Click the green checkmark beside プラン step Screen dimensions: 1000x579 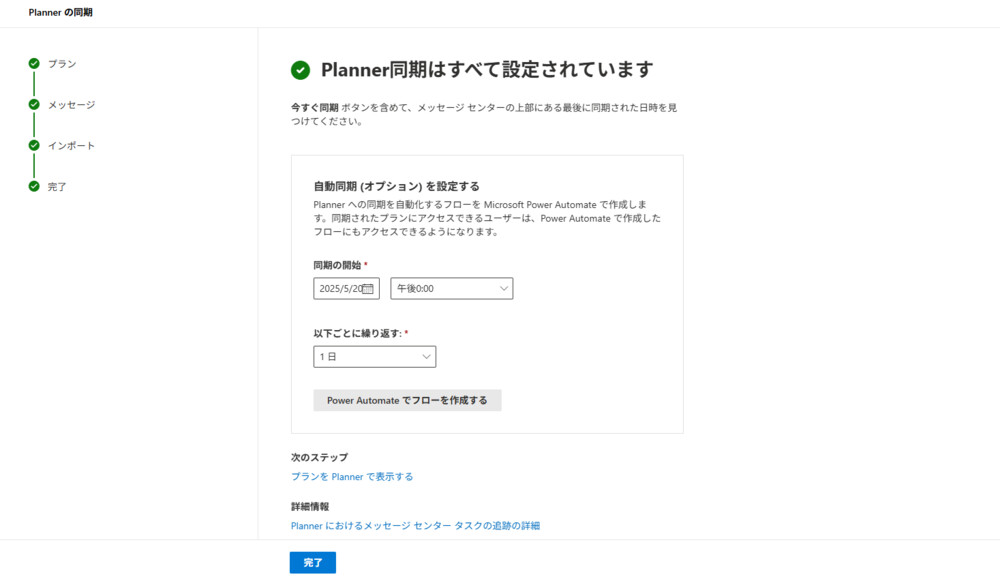coord(34,64)
